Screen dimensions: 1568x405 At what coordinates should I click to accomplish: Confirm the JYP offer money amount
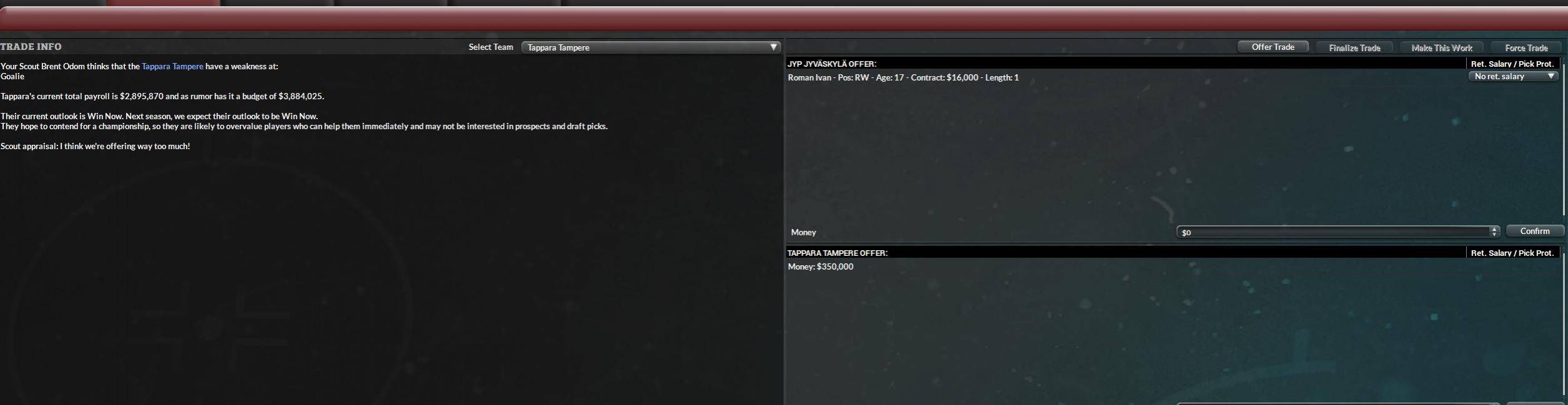tap(1534, 232)
